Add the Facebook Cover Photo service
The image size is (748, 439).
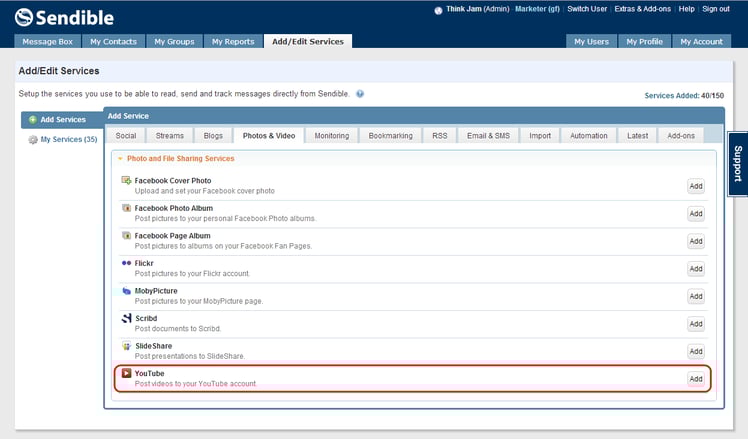(x=696, y=186)
